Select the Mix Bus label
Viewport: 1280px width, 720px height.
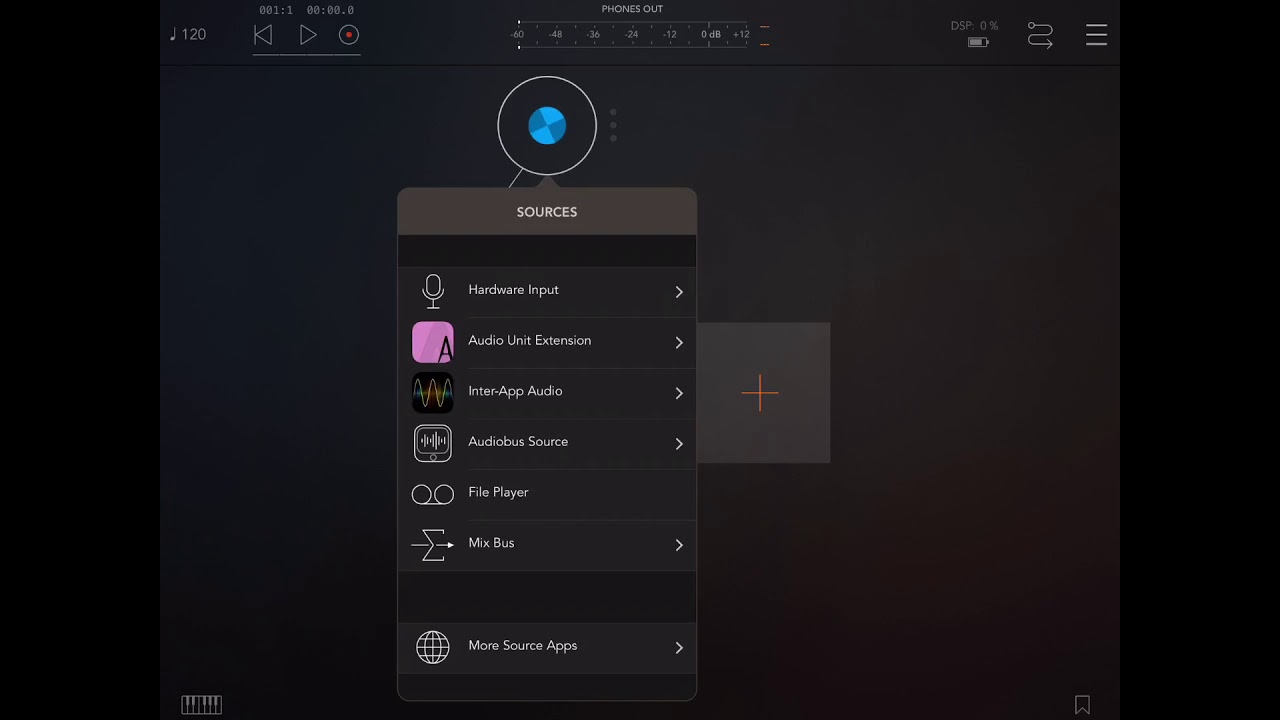(491, 543)
